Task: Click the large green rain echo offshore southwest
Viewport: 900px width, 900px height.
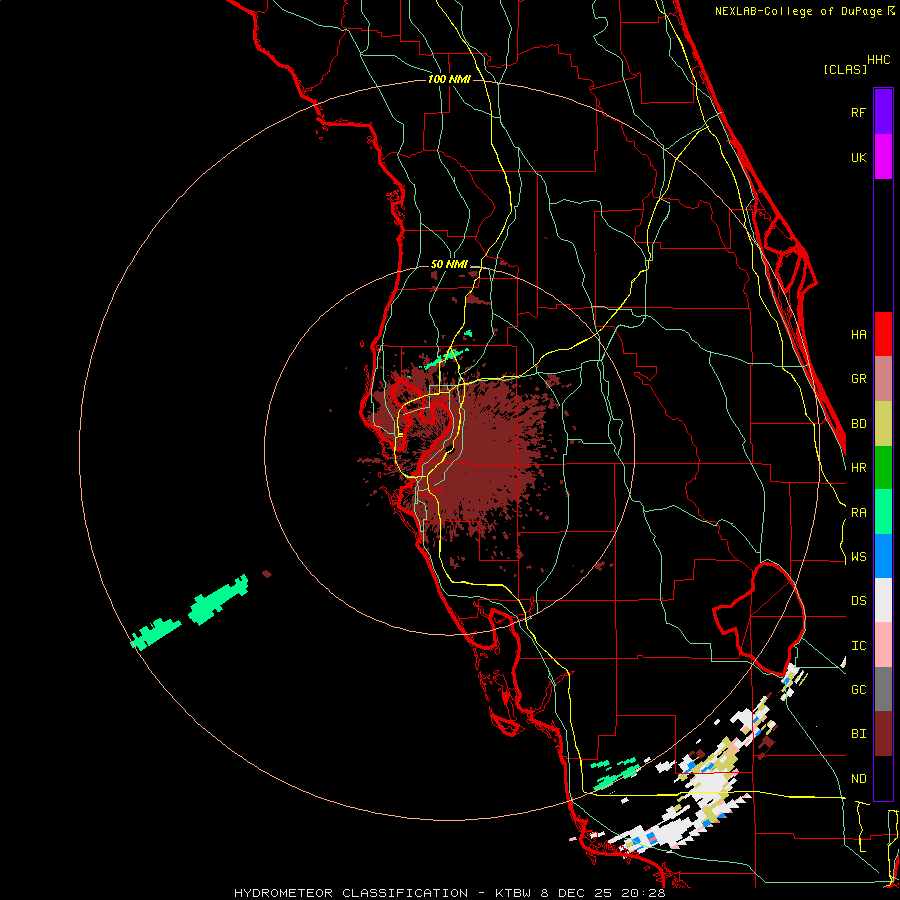Action: [x=219, y=600]
